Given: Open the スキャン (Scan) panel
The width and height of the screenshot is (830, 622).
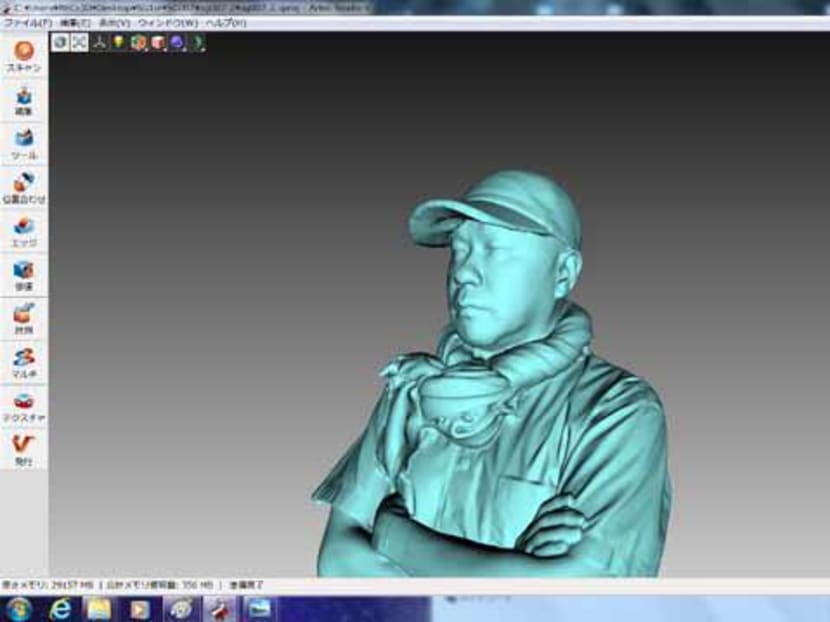Looking at the screenshot, I should click(x=23, y=56).
